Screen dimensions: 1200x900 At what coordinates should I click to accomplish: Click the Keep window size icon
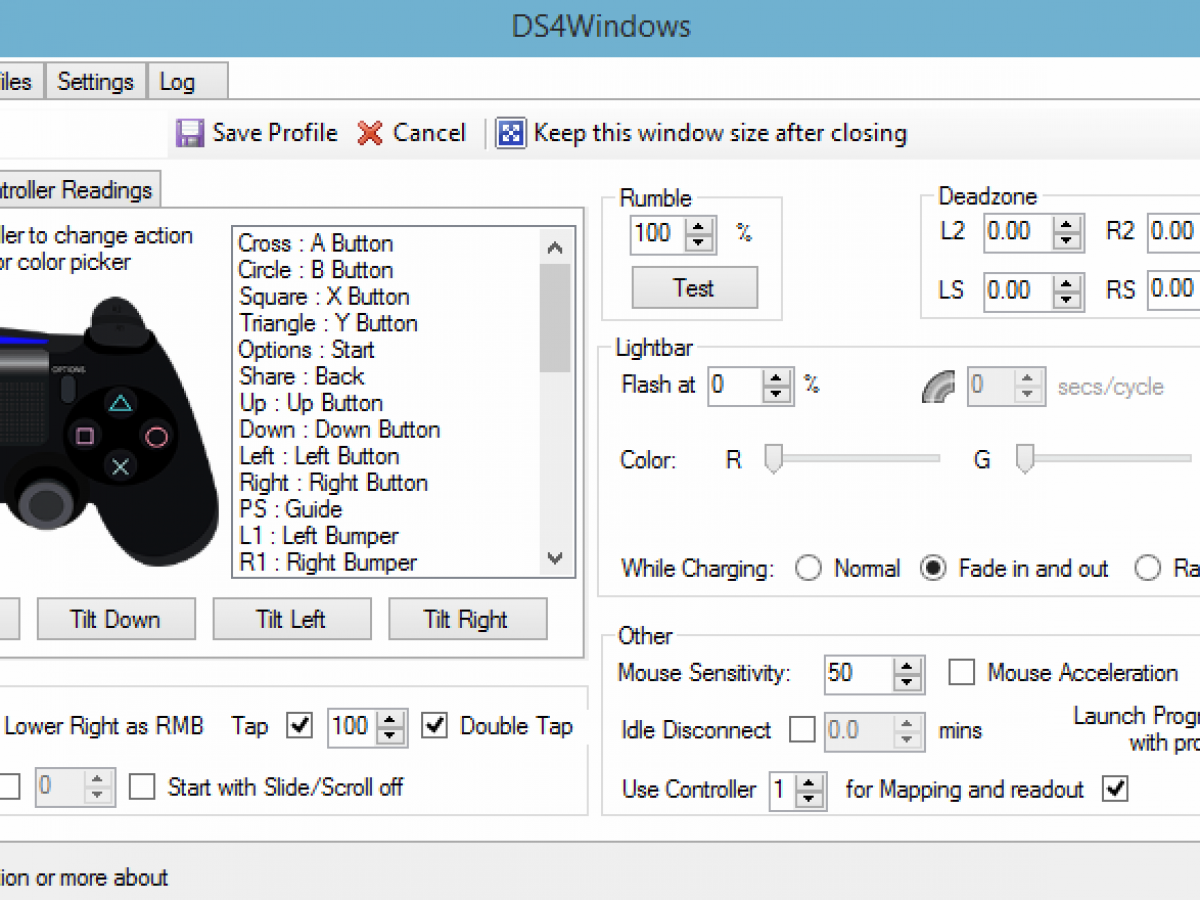[511, 134]
